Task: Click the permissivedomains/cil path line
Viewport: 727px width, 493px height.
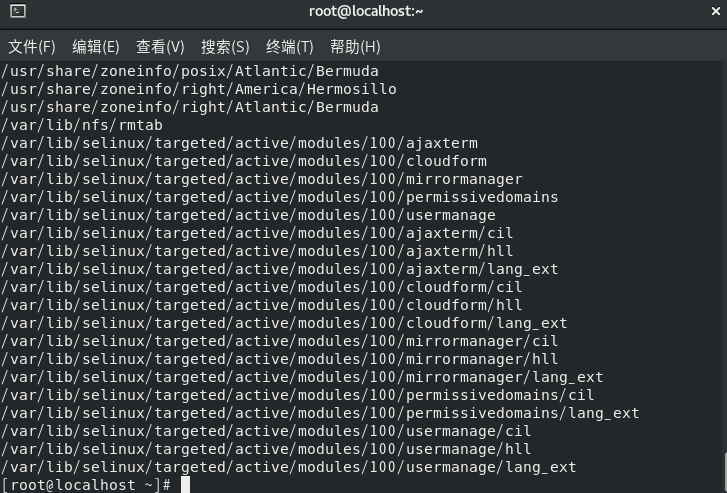Action: 298,396
